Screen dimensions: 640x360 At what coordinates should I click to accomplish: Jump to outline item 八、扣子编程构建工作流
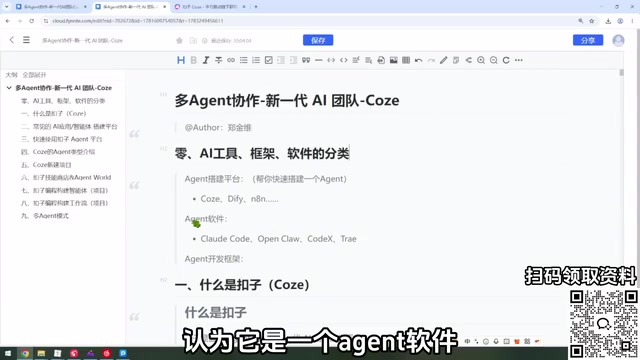[x=64, y=203]
